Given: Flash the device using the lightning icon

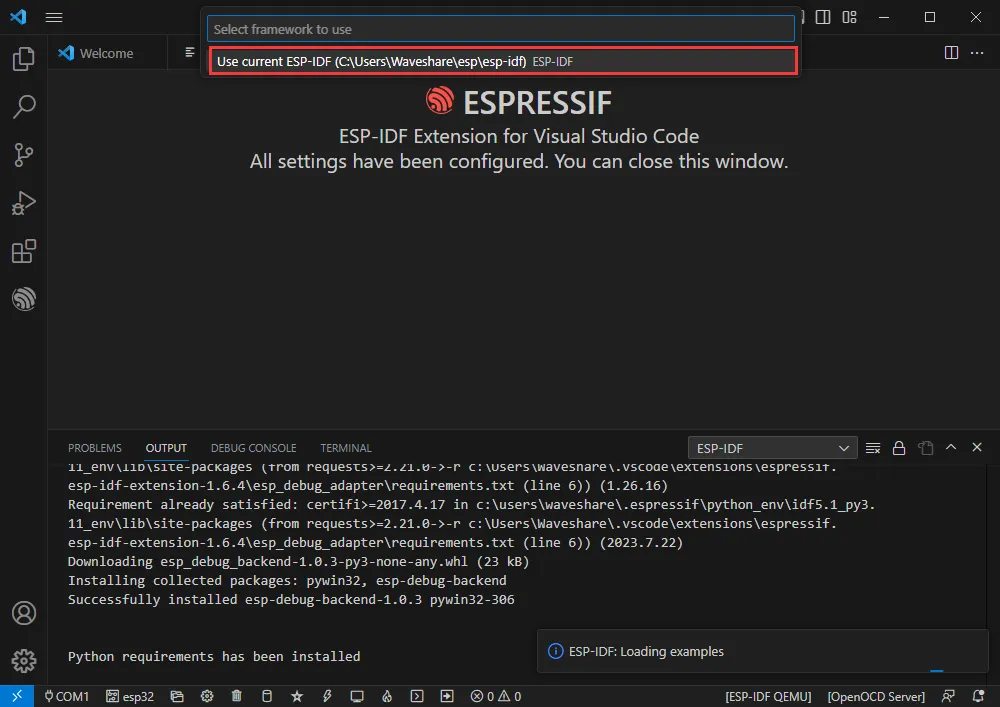Looking at the screenshot, I should pyautogui.click(x=327, y=696).
